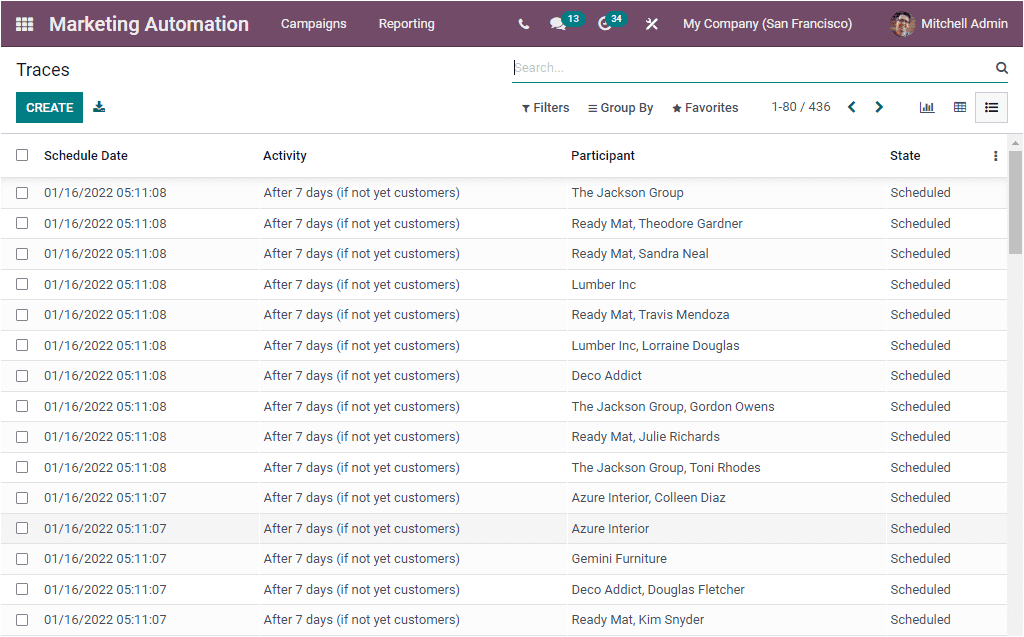Check the row for The Jackson Group
The width and height of the screenshot is (1024, 637).
(x=22, y=192)
